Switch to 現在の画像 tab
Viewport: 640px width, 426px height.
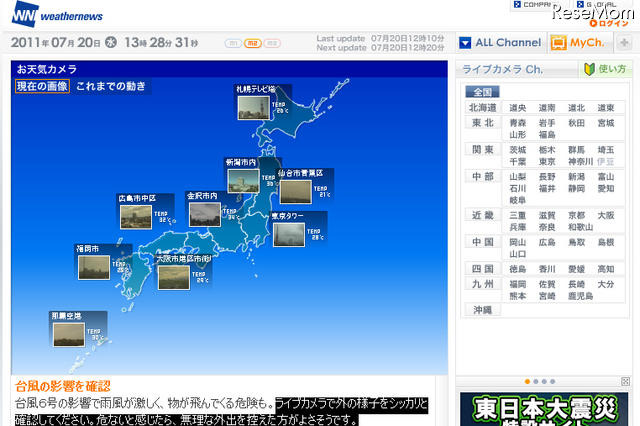[x=42, y=86]
